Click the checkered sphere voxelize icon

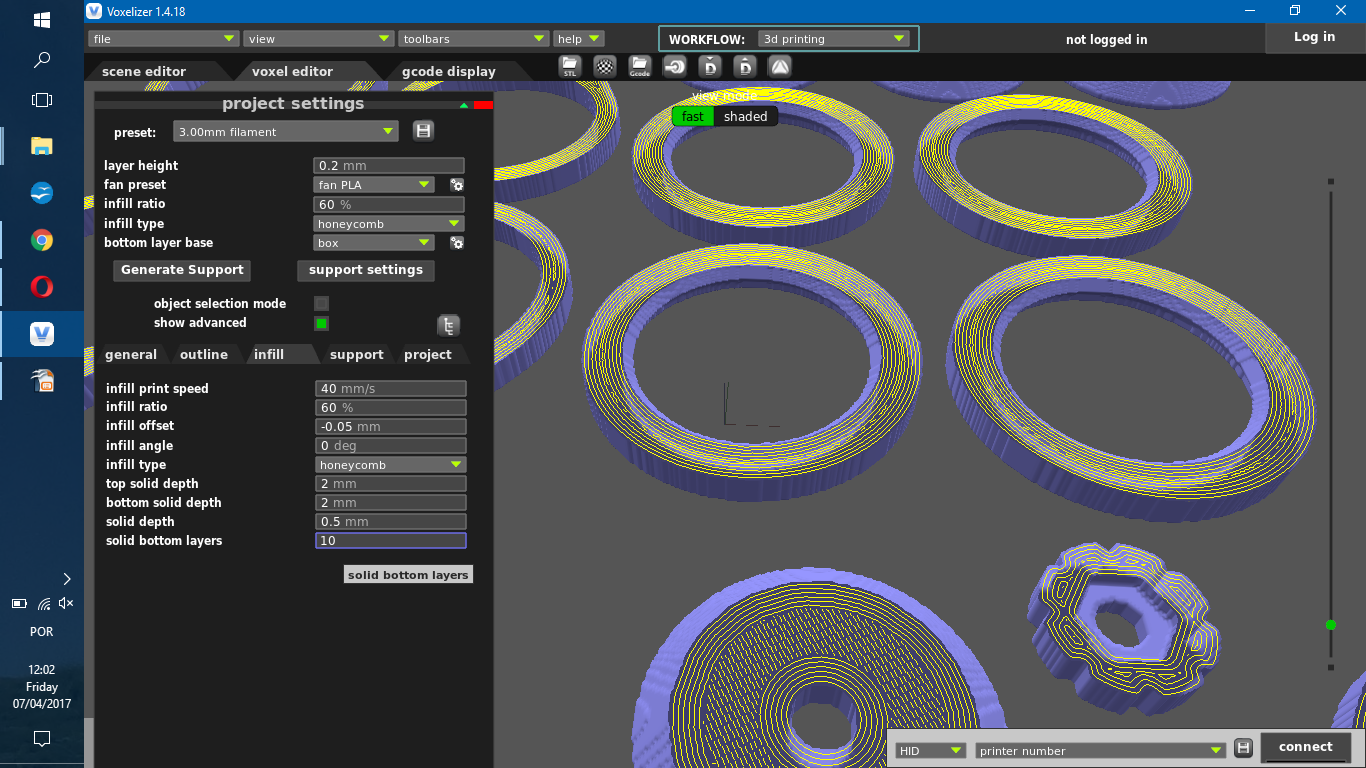click(x=605, y=67)
